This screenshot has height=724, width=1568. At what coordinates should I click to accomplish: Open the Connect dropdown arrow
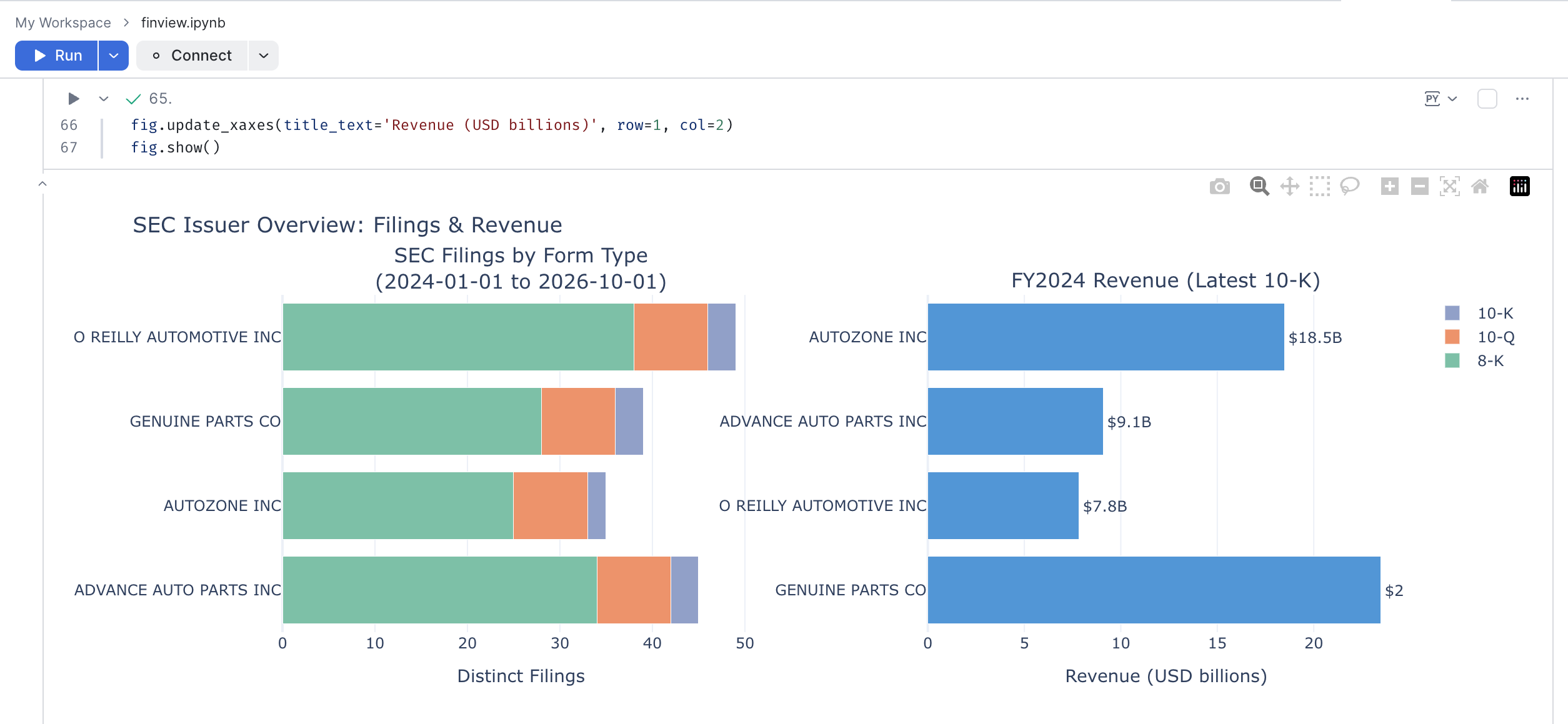tap(264, 56)
